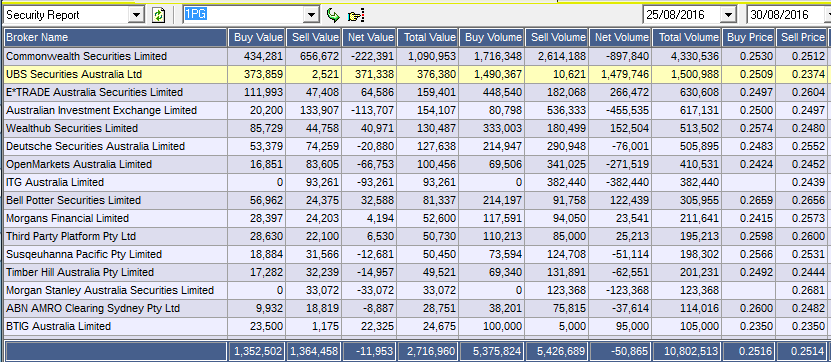
Task: Click Wealthhub total value 130,487
Action: pyautogui.click(x=436, y=128)
